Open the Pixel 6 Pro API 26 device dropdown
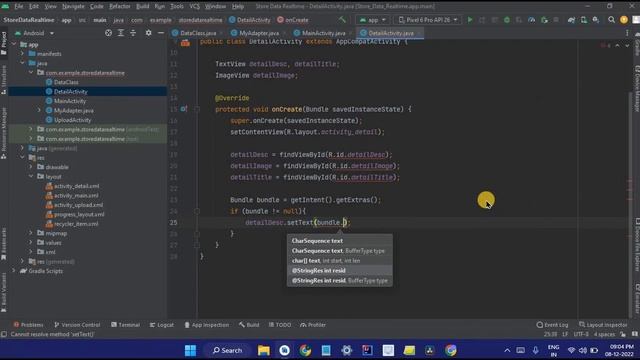 point(427,20)
